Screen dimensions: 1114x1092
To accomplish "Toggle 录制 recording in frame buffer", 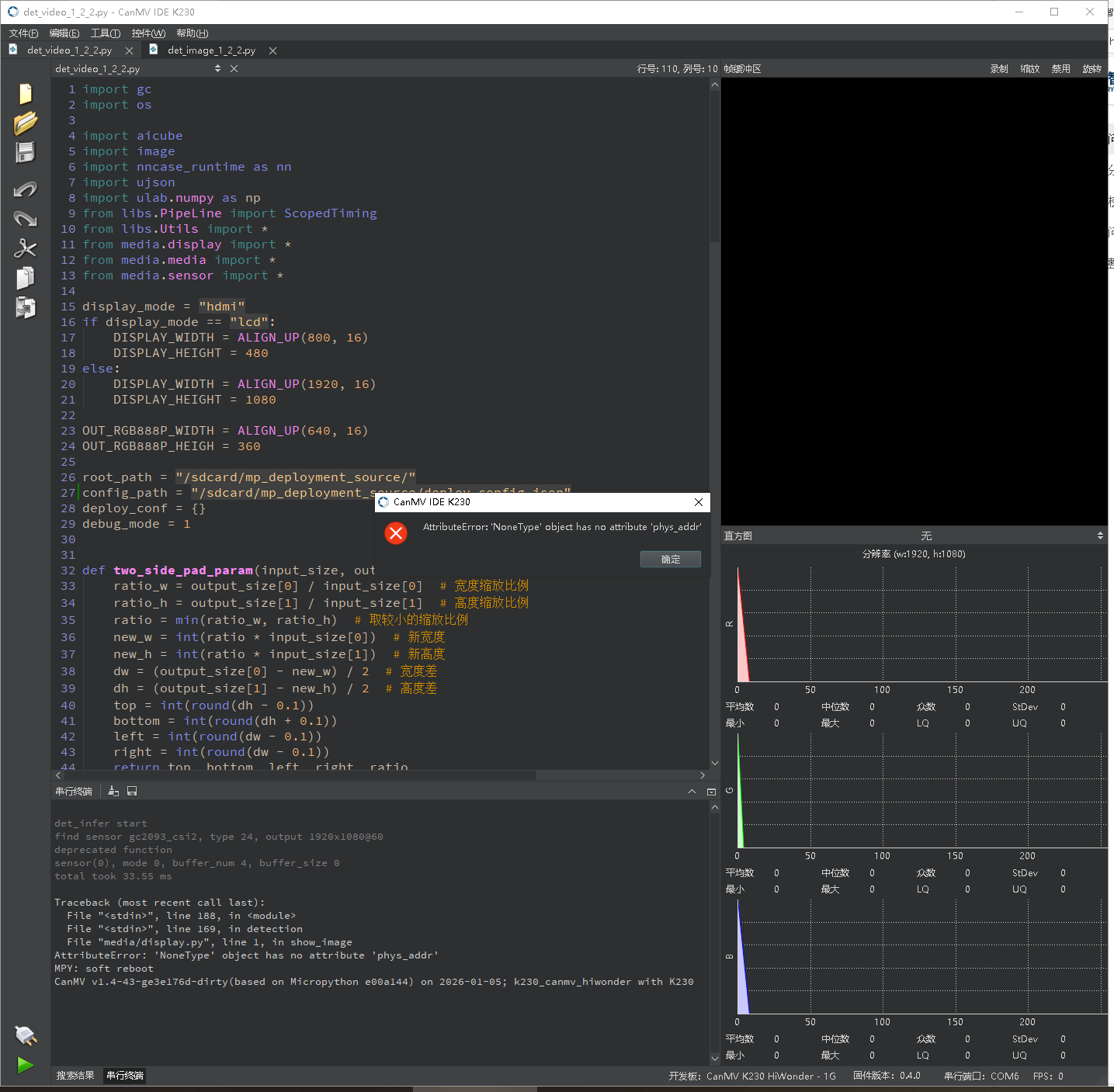I will coord(998,69).
